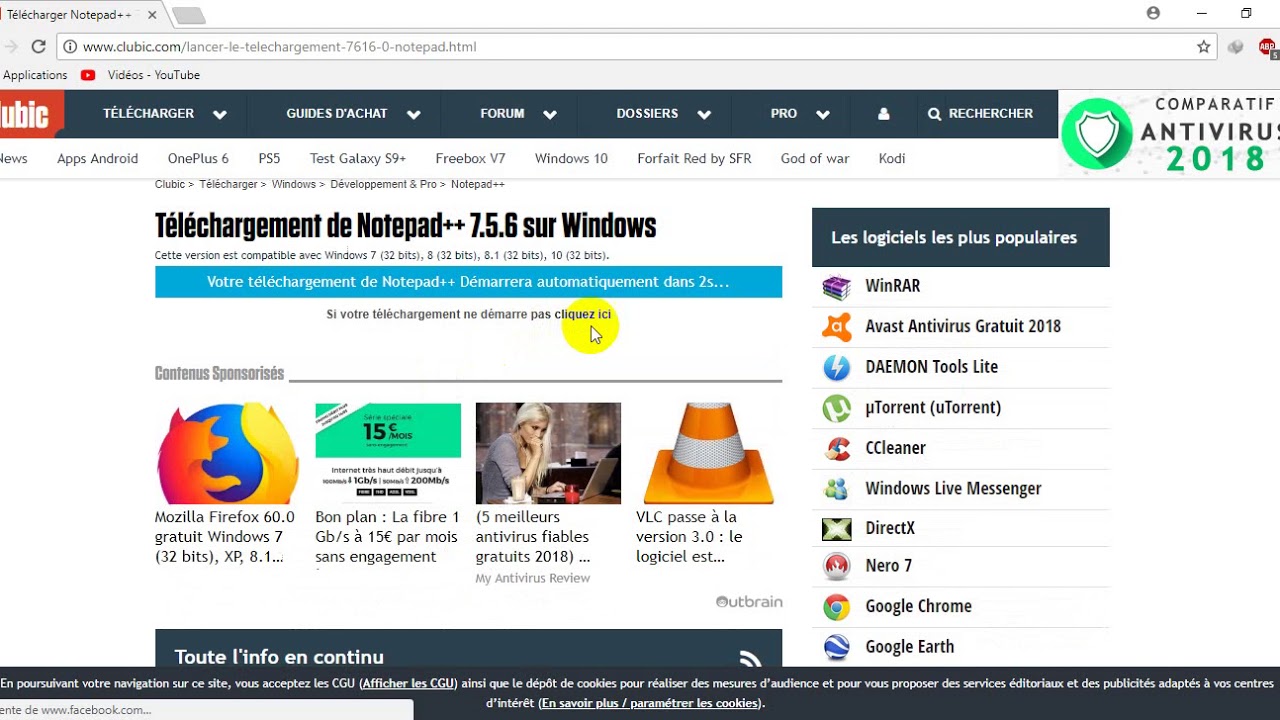Open the Kodi topic link
Screen dimensions: 1280x720
pos(892,158)
